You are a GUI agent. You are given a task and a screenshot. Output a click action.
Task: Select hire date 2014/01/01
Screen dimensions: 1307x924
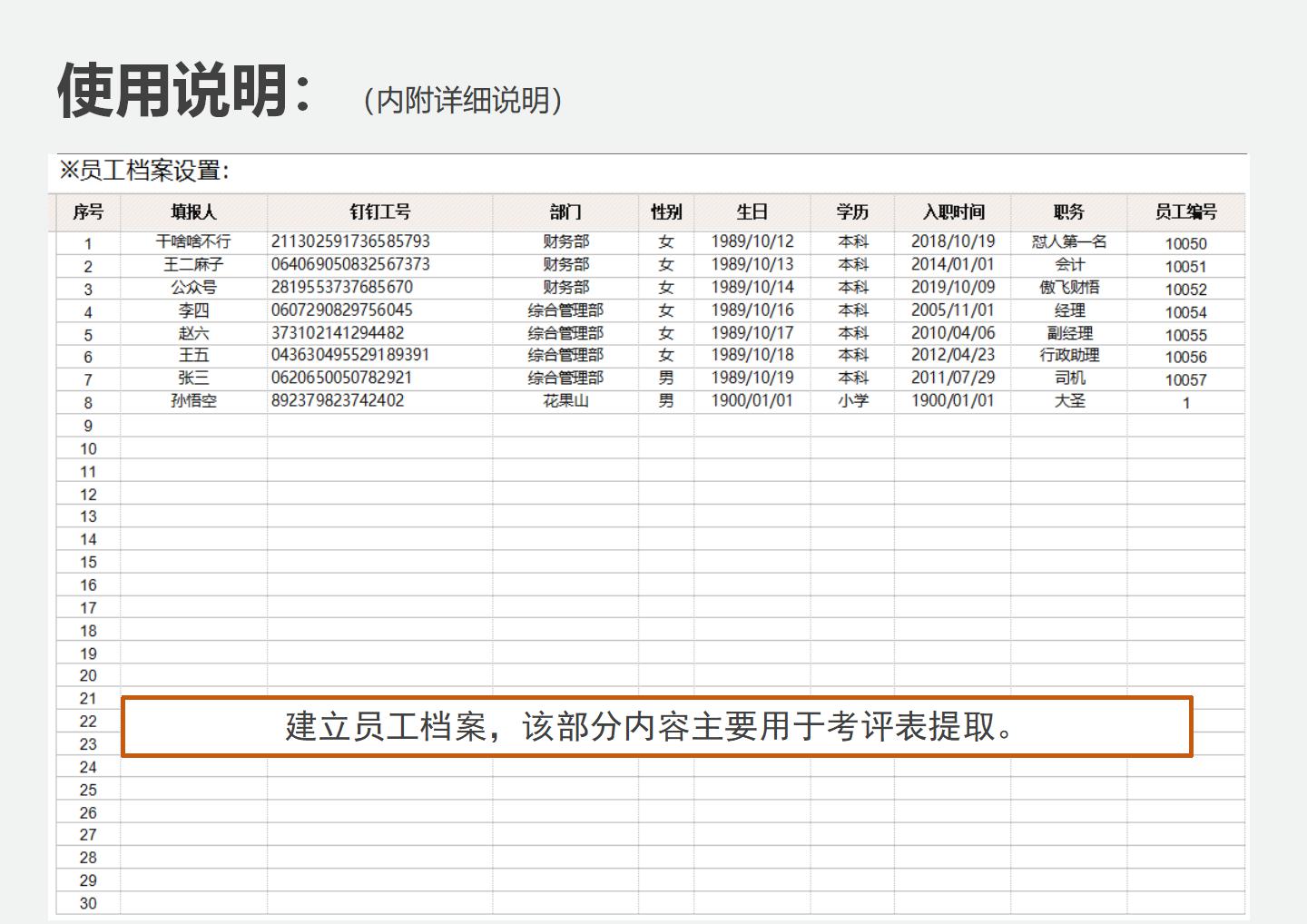click(x=953, y=264)
